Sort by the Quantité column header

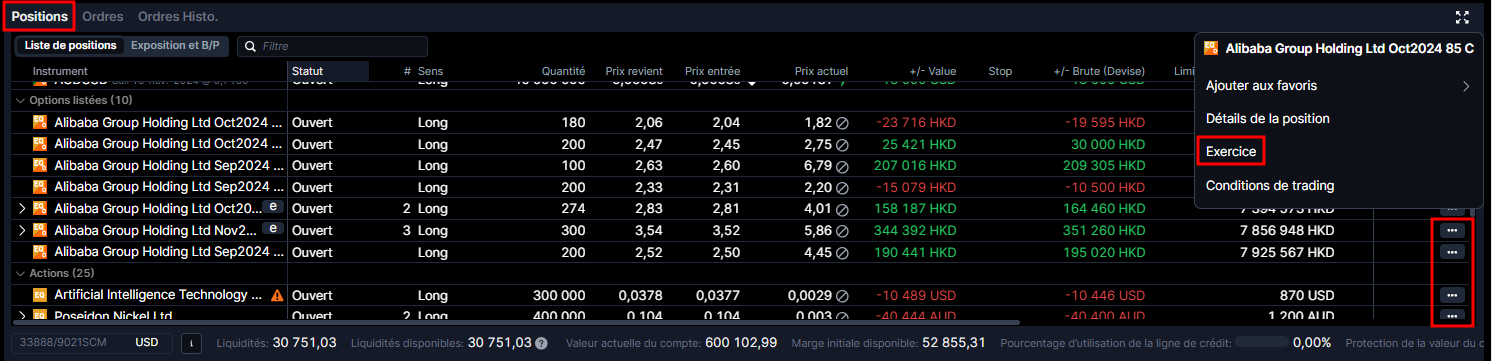(563, 72)
